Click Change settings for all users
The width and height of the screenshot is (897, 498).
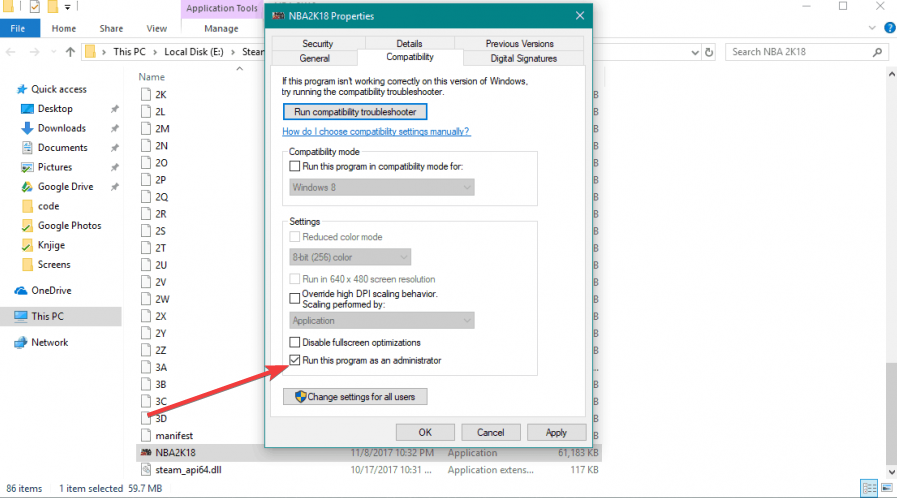pos(355,397)
